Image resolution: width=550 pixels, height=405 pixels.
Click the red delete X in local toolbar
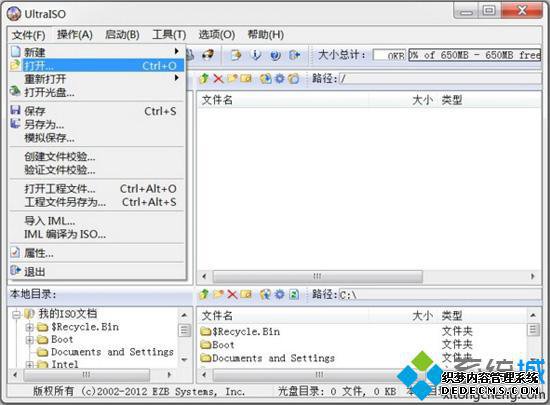point(232,294)
